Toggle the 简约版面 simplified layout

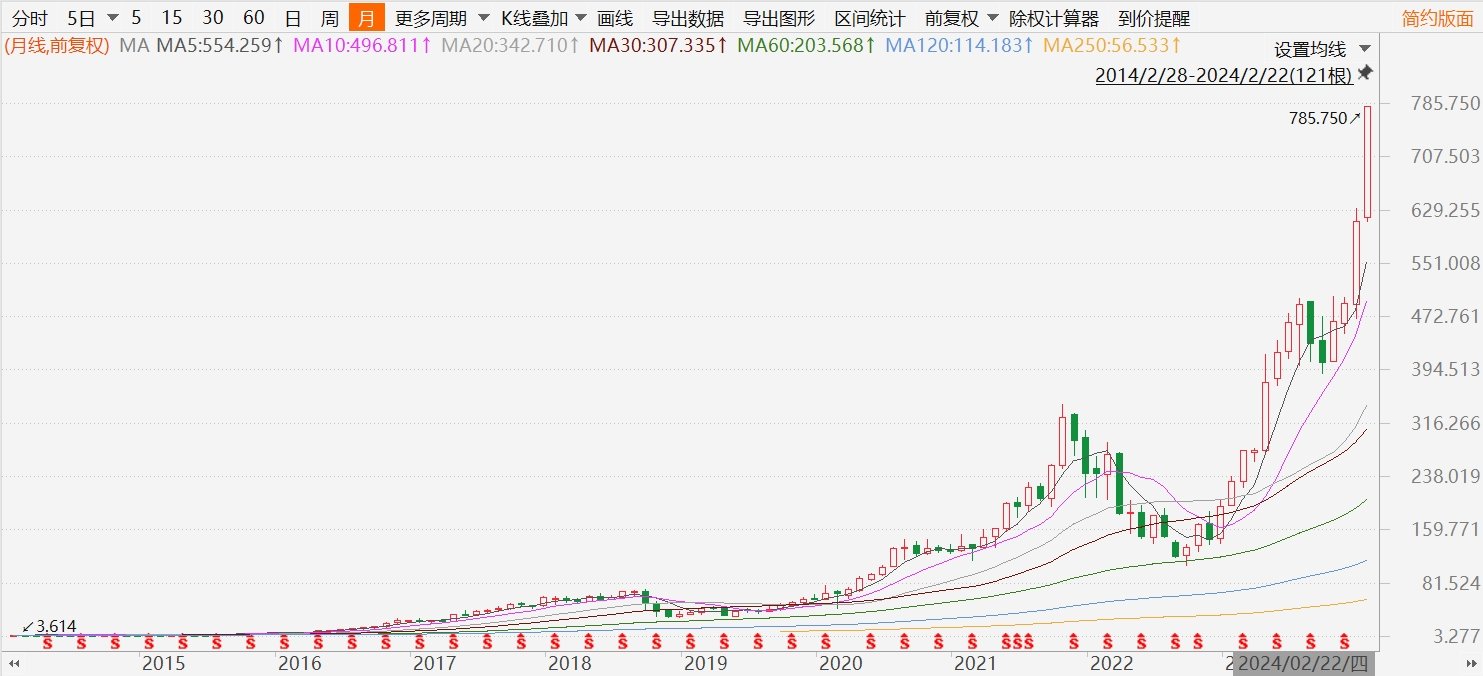(1437, 18)
